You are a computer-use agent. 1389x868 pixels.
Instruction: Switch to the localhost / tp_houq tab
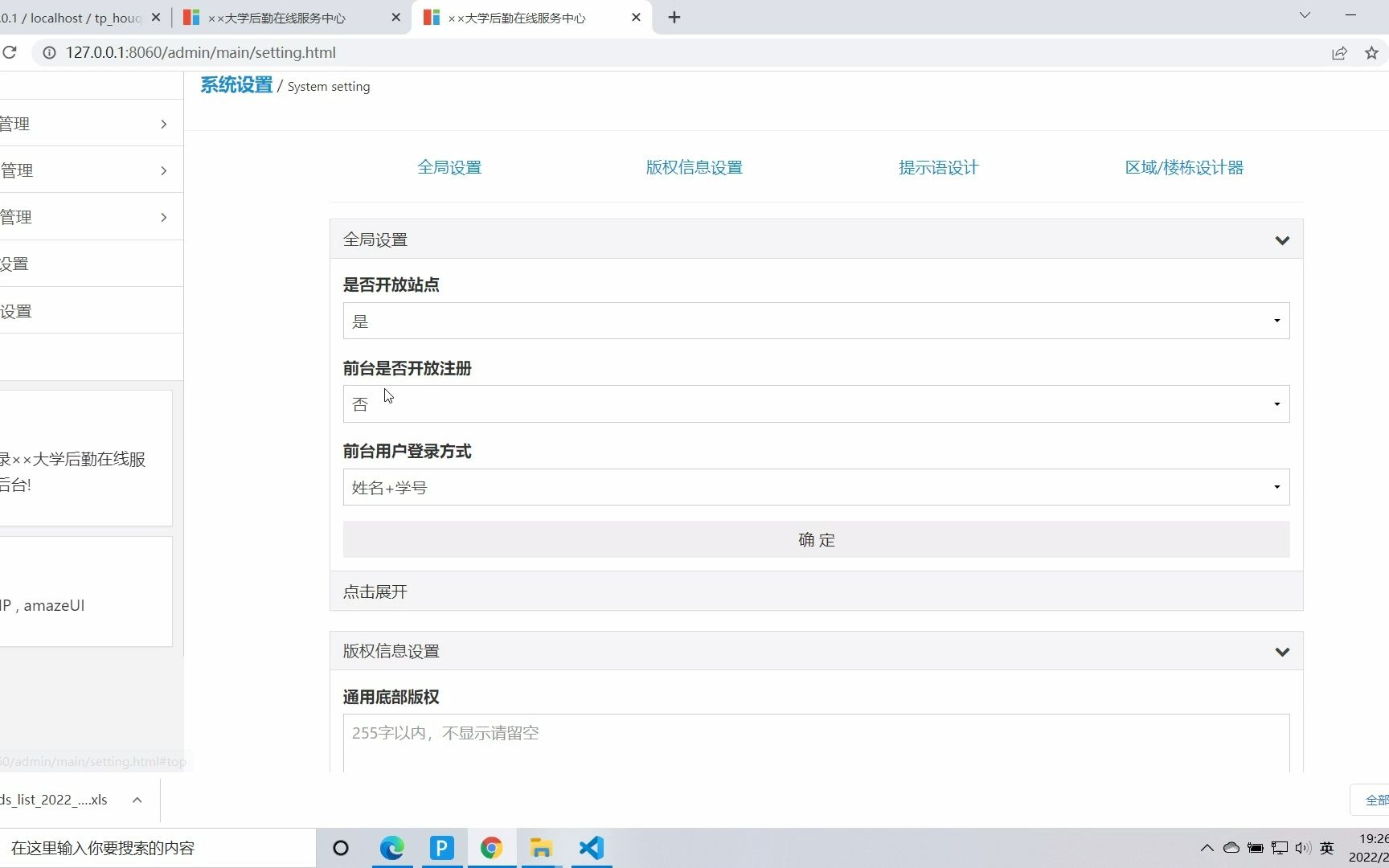tap(72, 18)
